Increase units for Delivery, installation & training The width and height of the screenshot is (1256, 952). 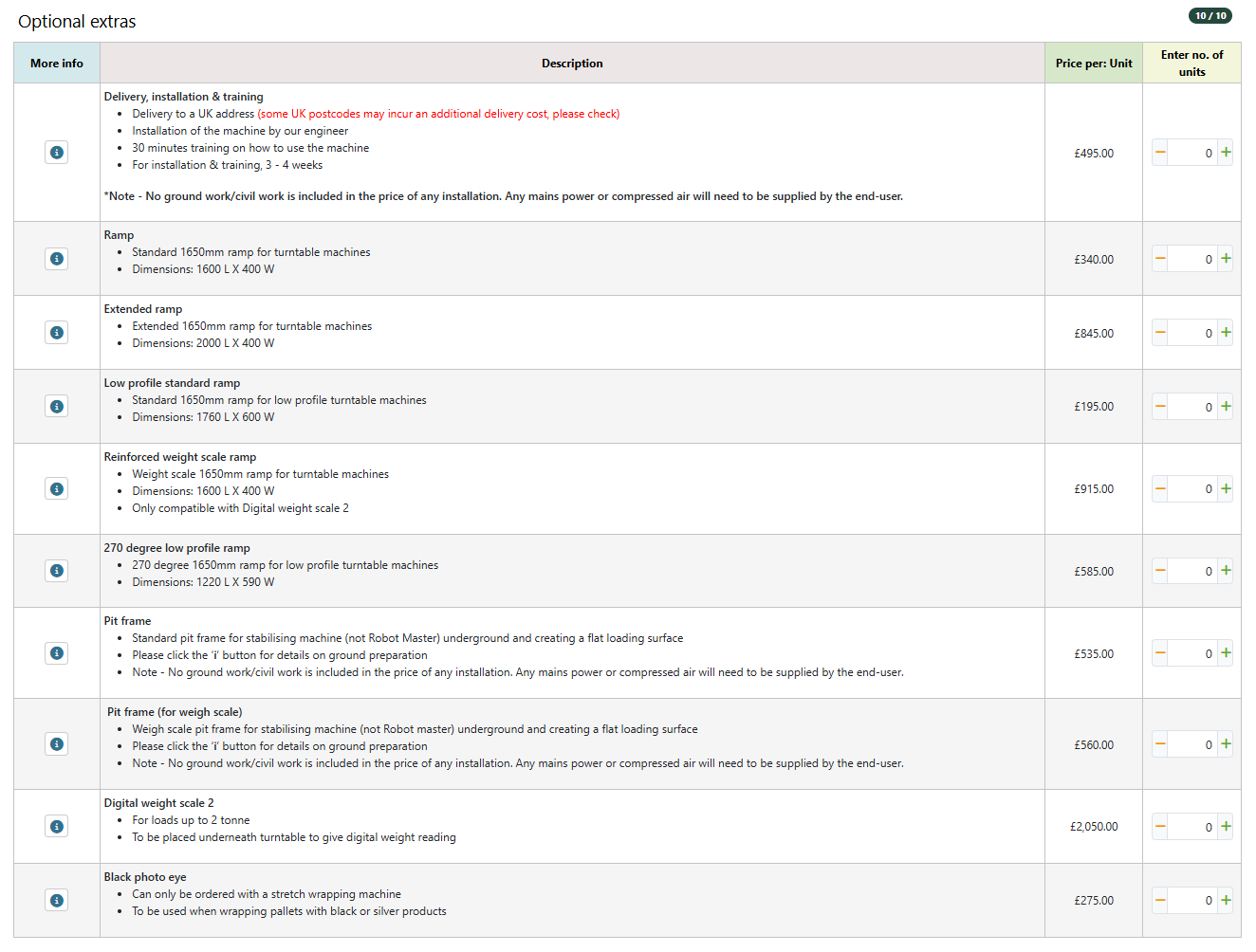pyautogui.click(x=1226, y=153)
